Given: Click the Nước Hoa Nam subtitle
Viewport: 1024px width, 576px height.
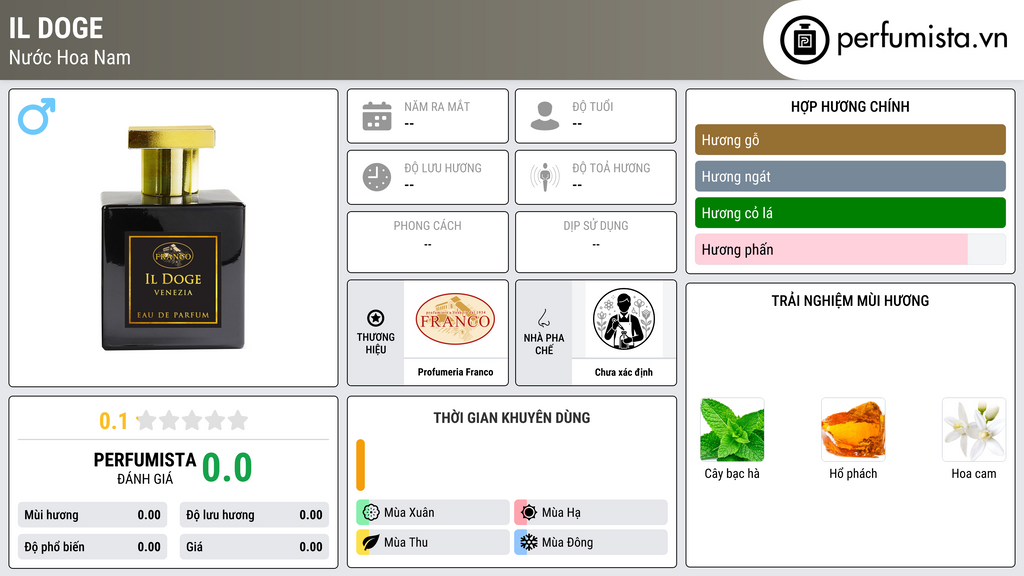Looking at the screenshot, I should point(69,57).
